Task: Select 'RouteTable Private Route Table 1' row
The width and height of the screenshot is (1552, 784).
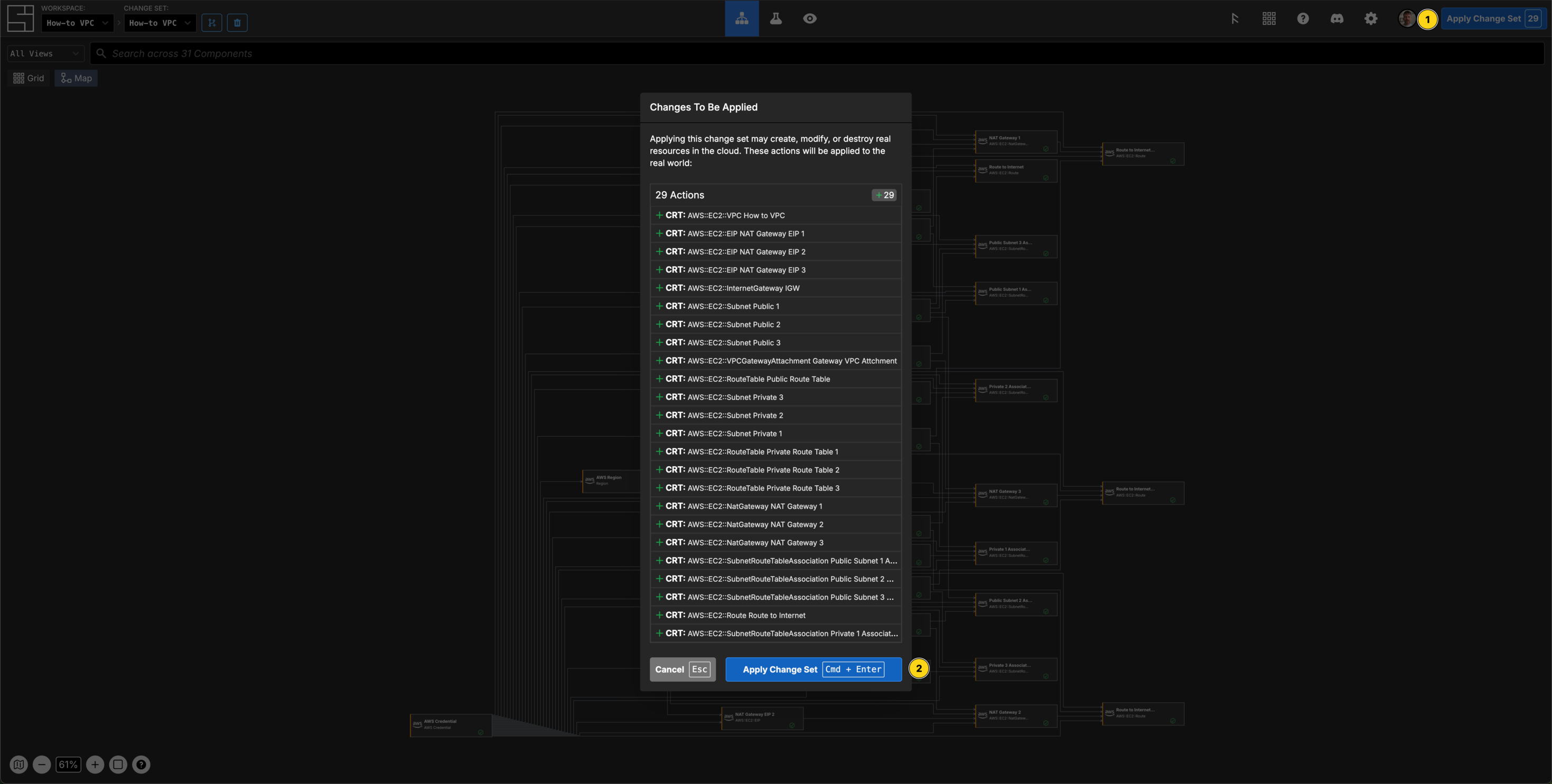Action: [x=775, y=451]
